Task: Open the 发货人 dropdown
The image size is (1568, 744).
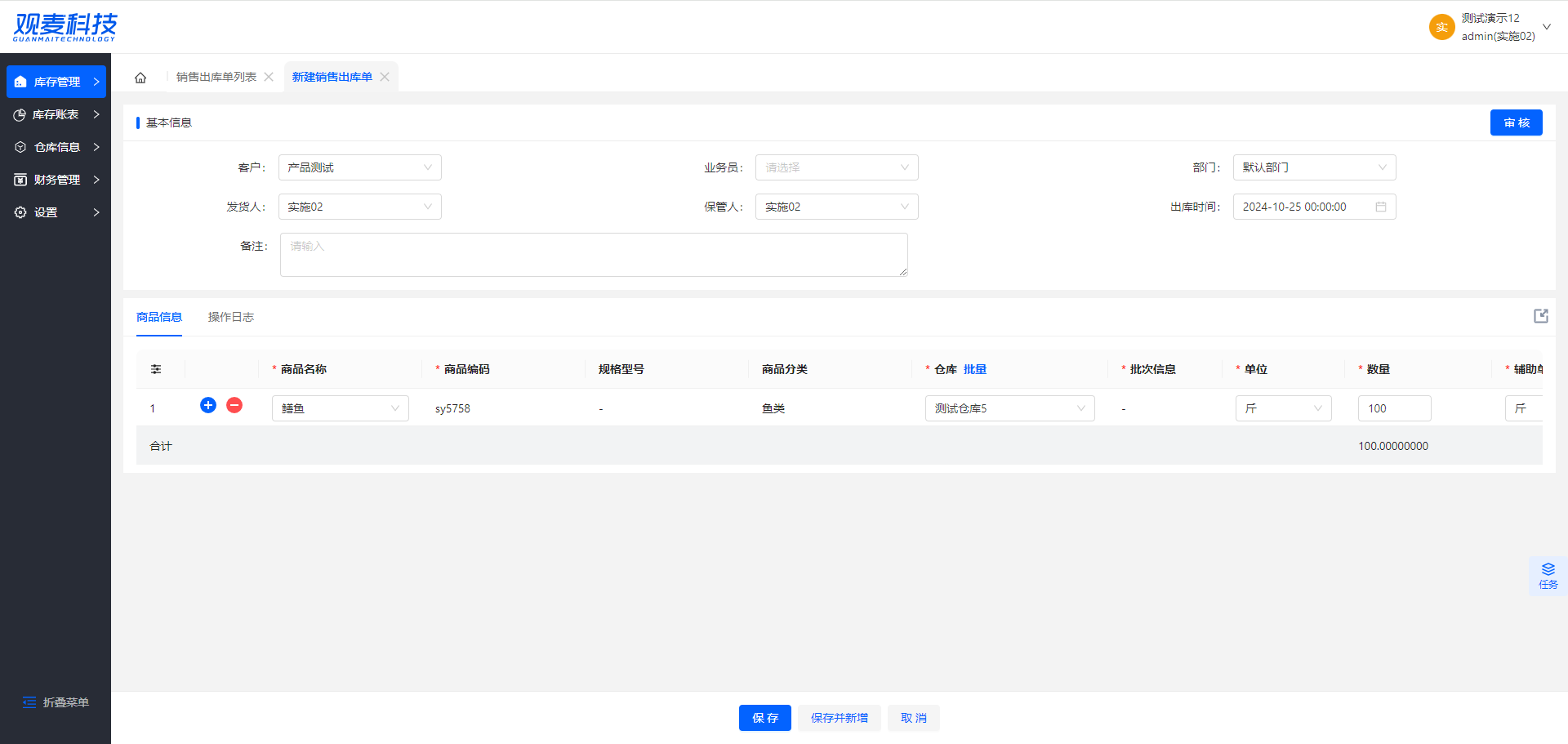Action: tap(360, 207)
